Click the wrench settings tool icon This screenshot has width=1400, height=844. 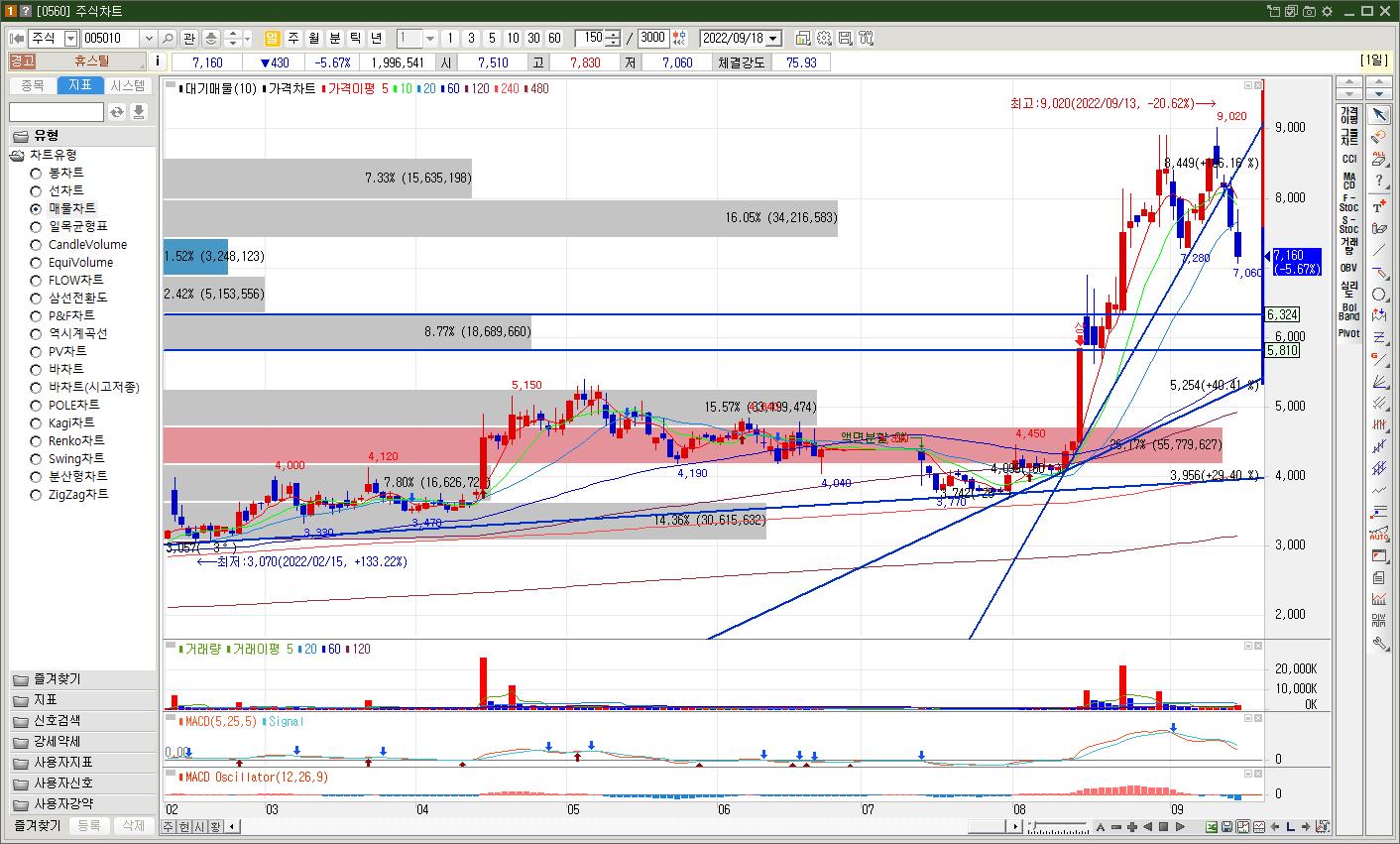(x=1379, y=643)
